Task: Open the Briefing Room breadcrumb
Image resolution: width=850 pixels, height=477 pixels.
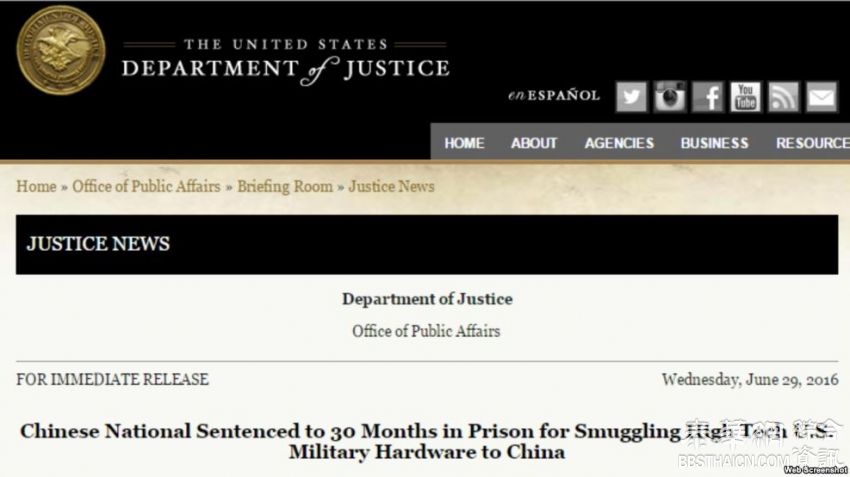Action: coord(285,187)
